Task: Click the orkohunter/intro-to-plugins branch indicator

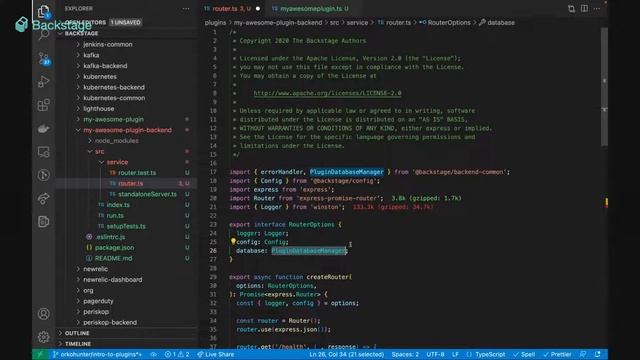Action: pos(97,354)
